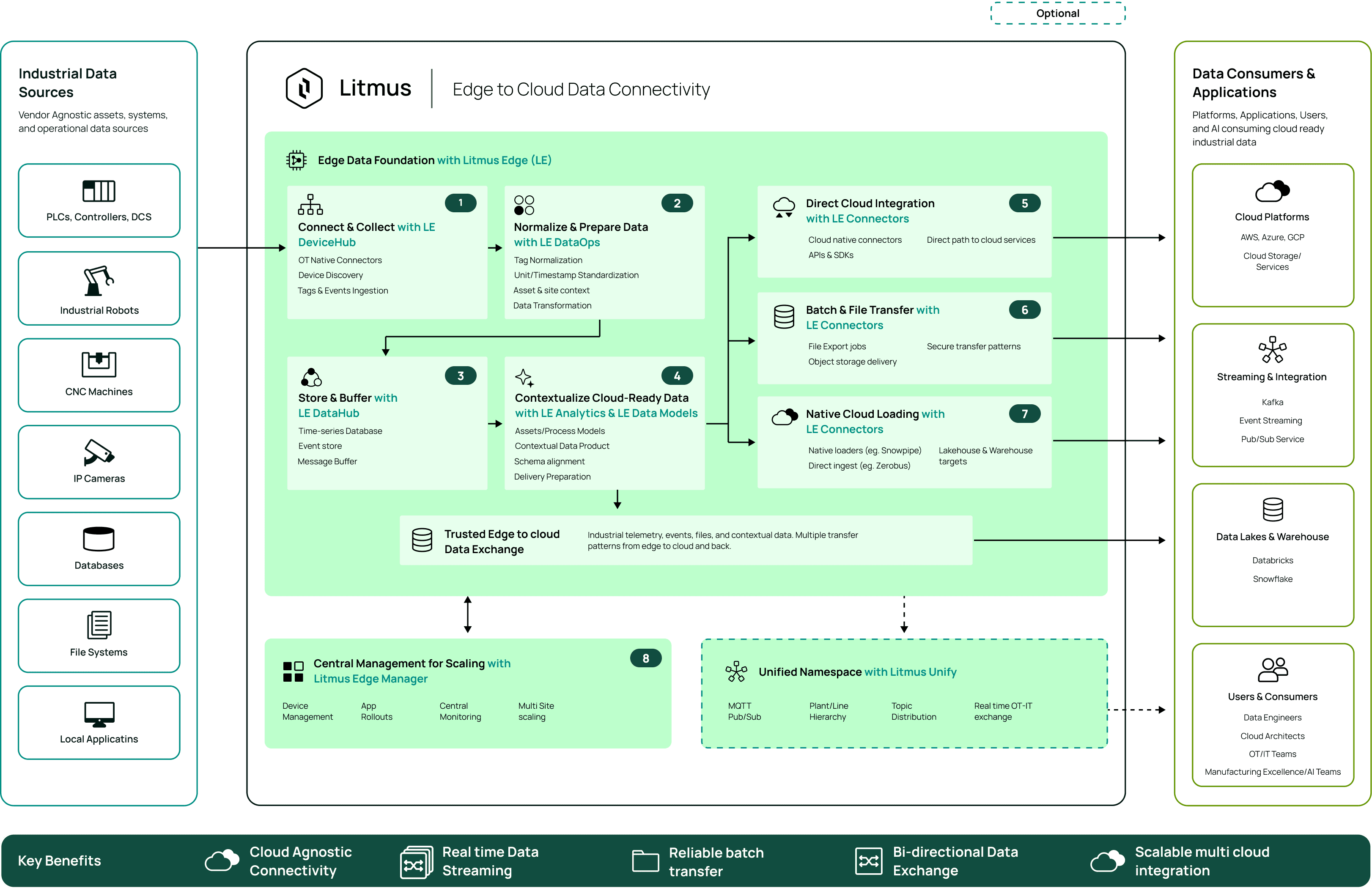This screenshot has height=891, width=1372.
Task: Click the Databases cylinder icon
Action: click(x=99, y=539)
